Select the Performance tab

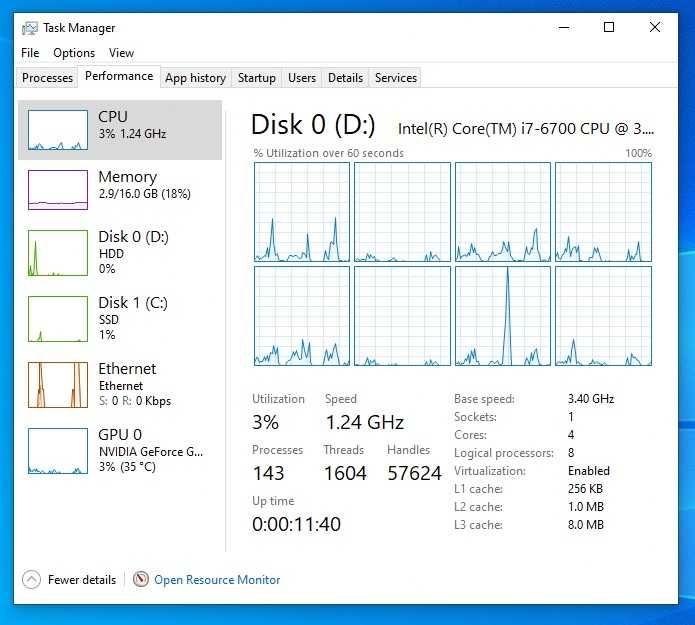(119, 76)
